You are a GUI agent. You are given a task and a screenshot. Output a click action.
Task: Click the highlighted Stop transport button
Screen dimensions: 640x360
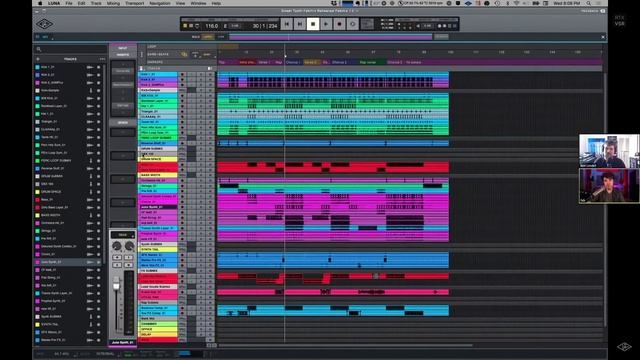click(313, 24)
